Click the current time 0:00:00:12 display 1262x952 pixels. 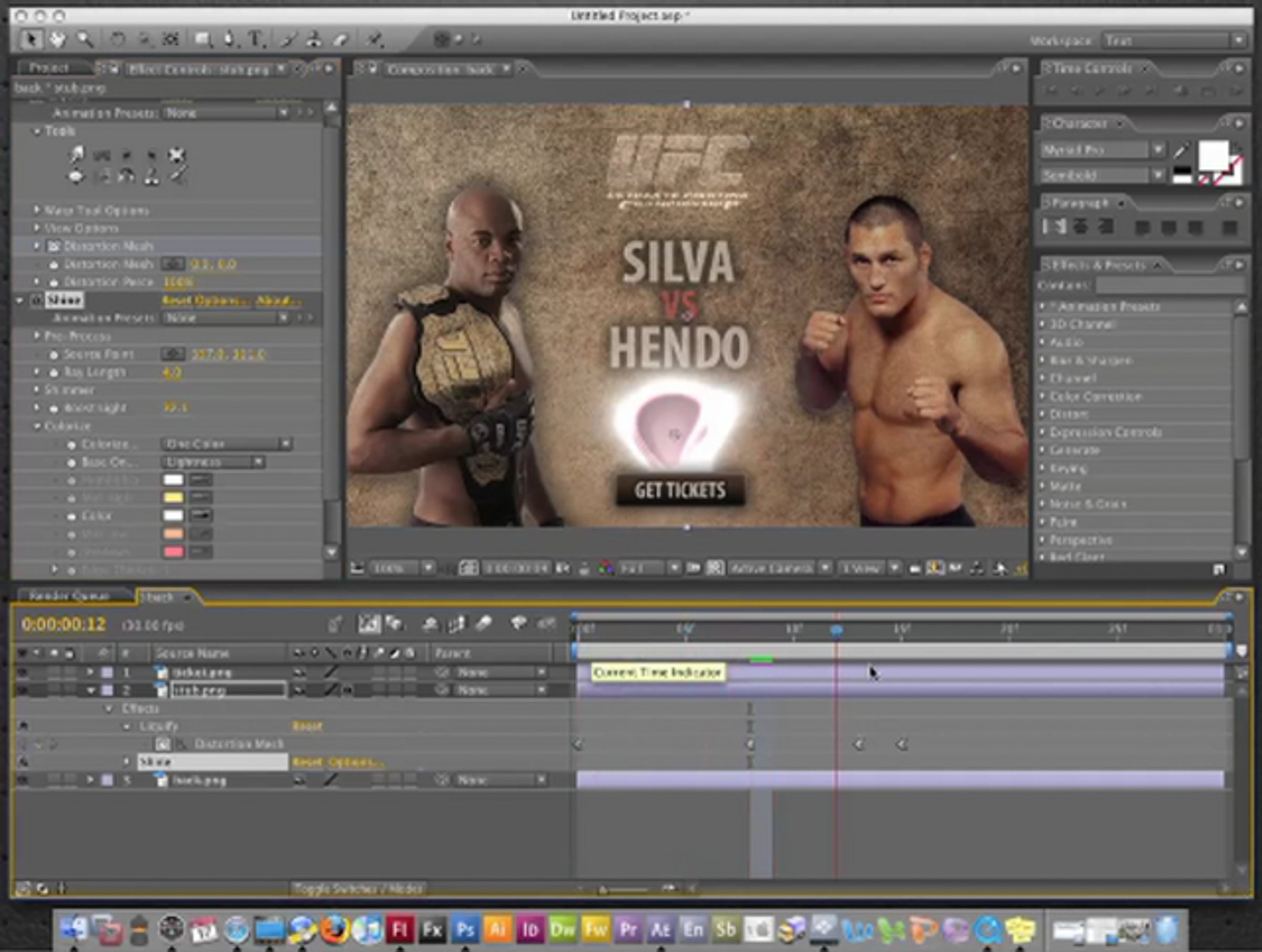(x=64, y=625)
